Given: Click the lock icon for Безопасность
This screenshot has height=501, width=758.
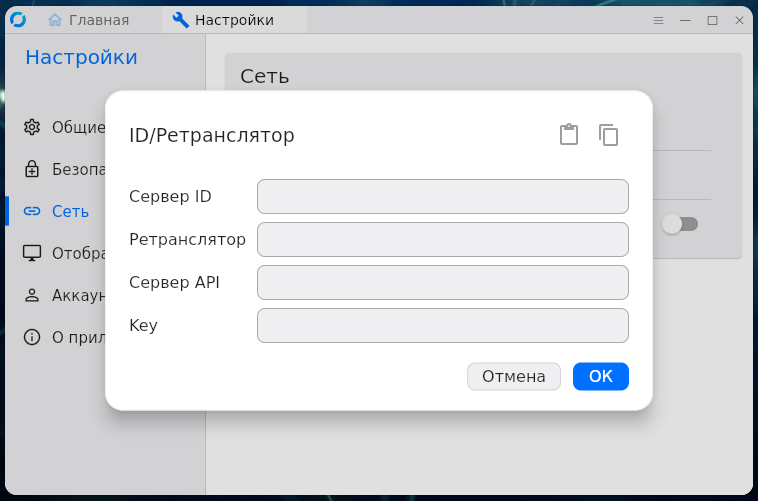Looking at the screenshot, I should (32, 169).
